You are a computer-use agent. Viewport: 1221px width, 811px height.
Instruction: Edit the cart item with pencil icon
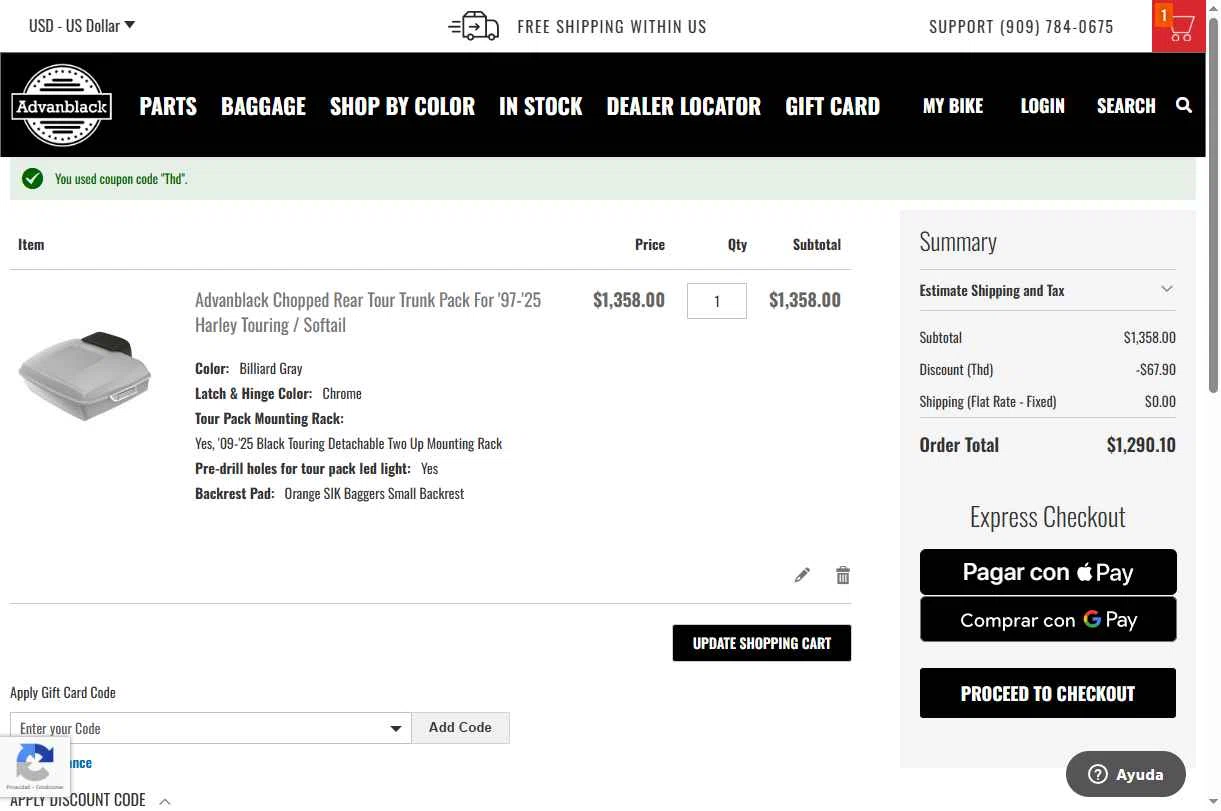coord(802,575)
